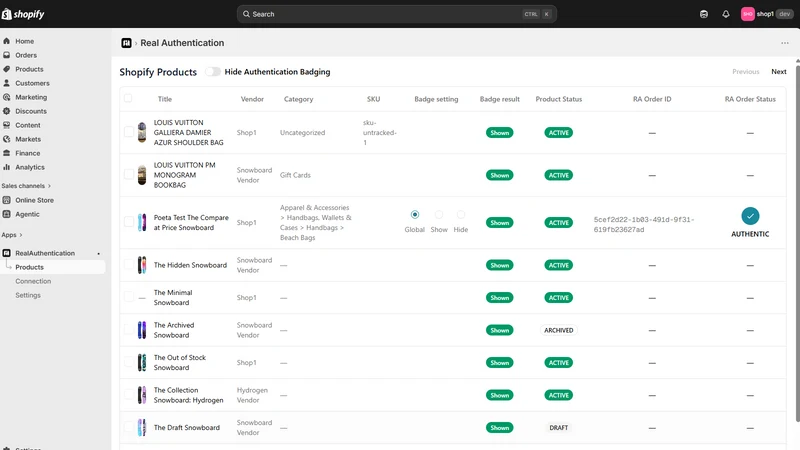800x450 pixels.
Task: Click the Finance bank icon
Action: [x=7, y=153]
